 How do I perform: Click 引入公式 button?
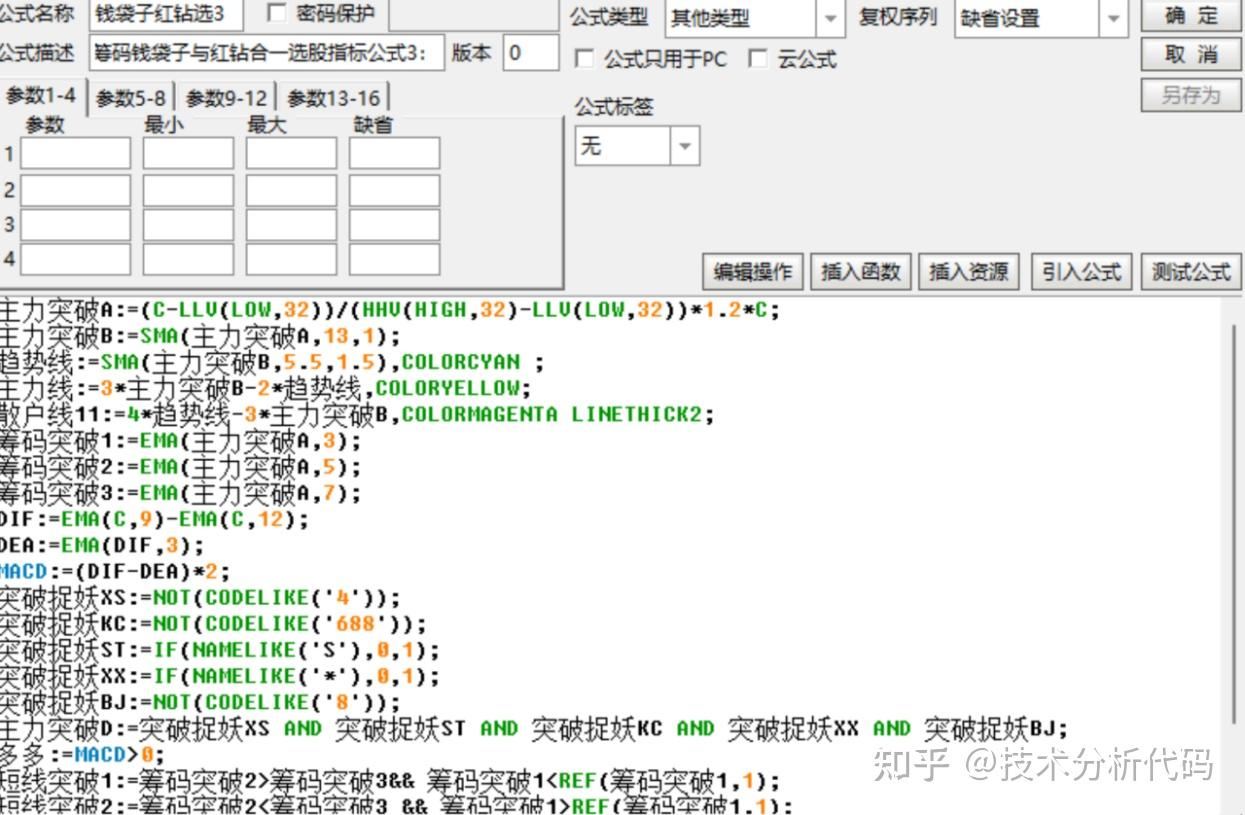[x=1081, y=272]
